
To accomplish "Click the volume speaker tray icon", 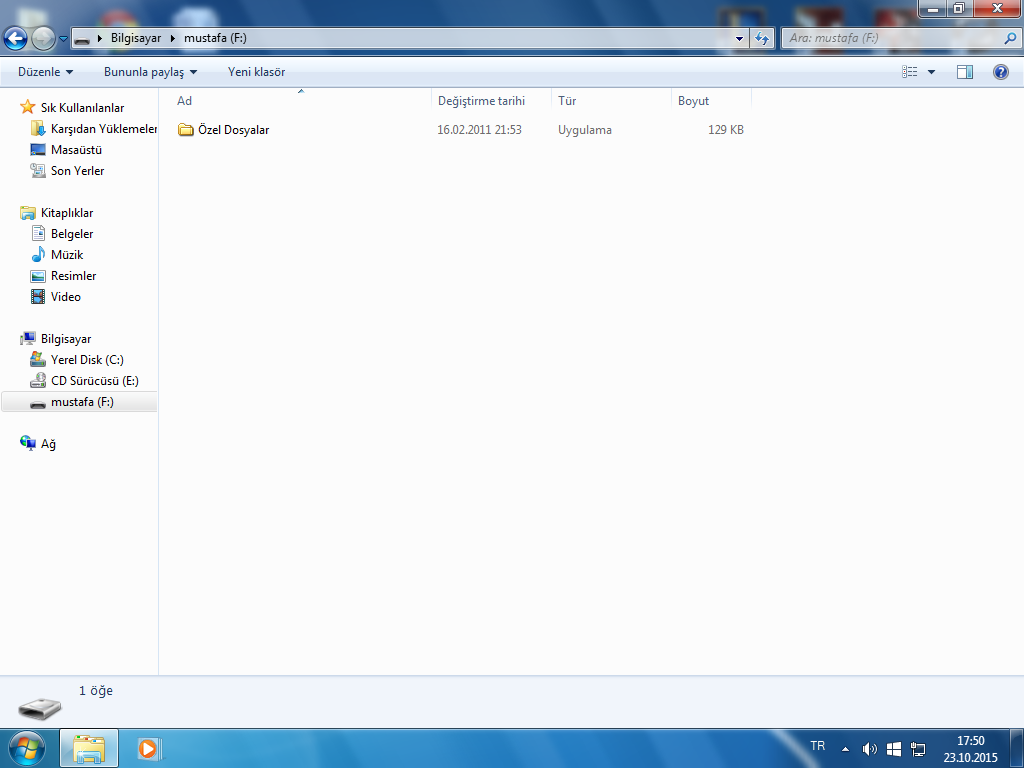I will 869,749.
